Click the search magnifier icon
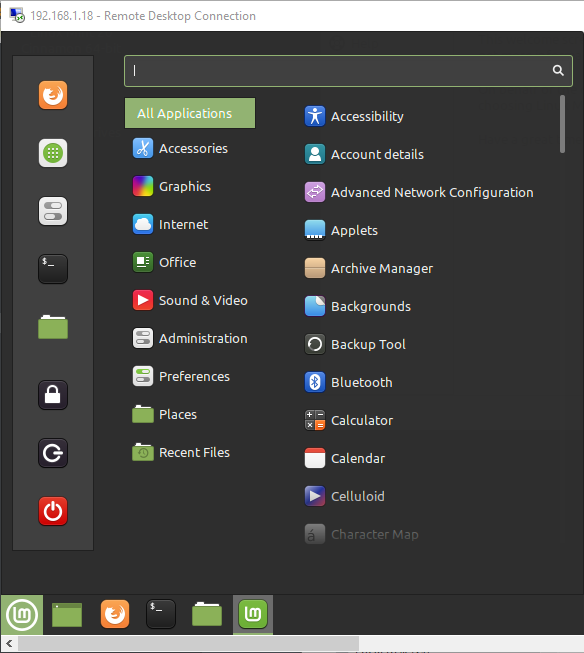Image resolution: width=584 pixels, height=653 pixels. 558,70
